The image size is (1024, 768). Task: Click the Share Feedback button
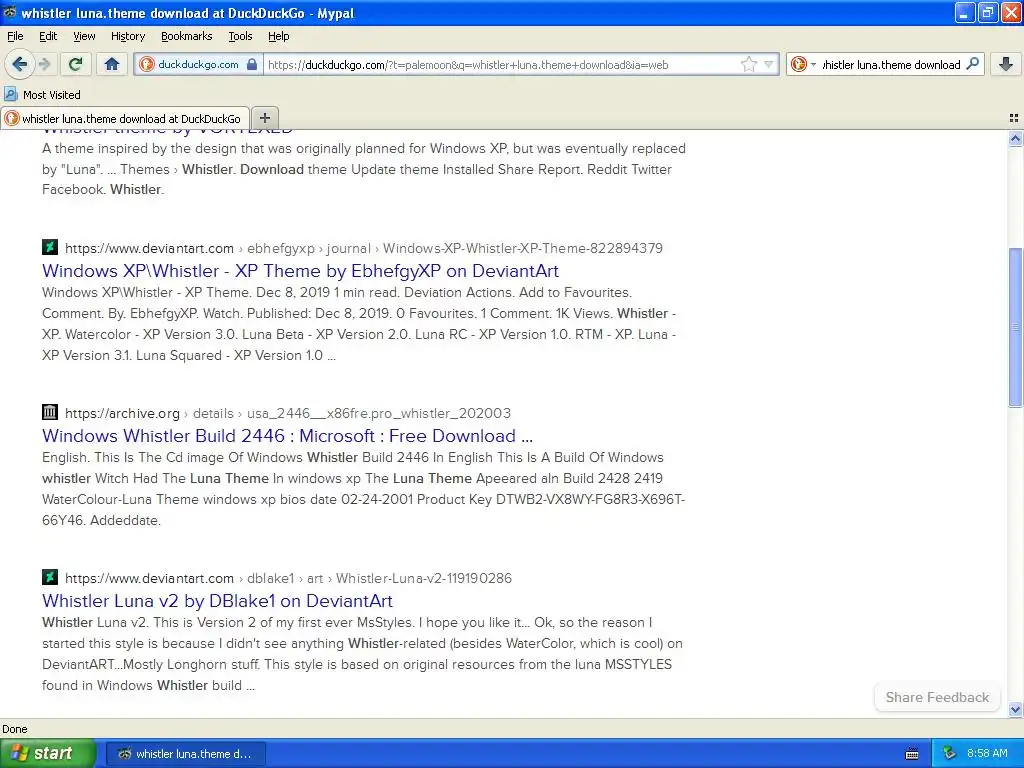(937, 697)
